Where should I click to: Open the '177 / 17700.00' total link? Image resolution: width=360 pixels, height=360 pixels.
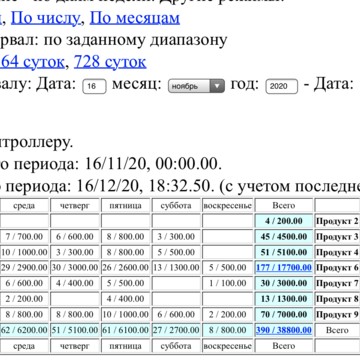(x=284, y=267)
